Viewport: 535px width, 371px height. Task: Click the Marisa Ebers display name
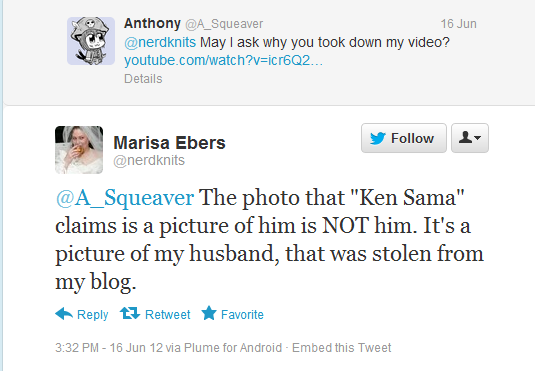(x=170, y=143)
